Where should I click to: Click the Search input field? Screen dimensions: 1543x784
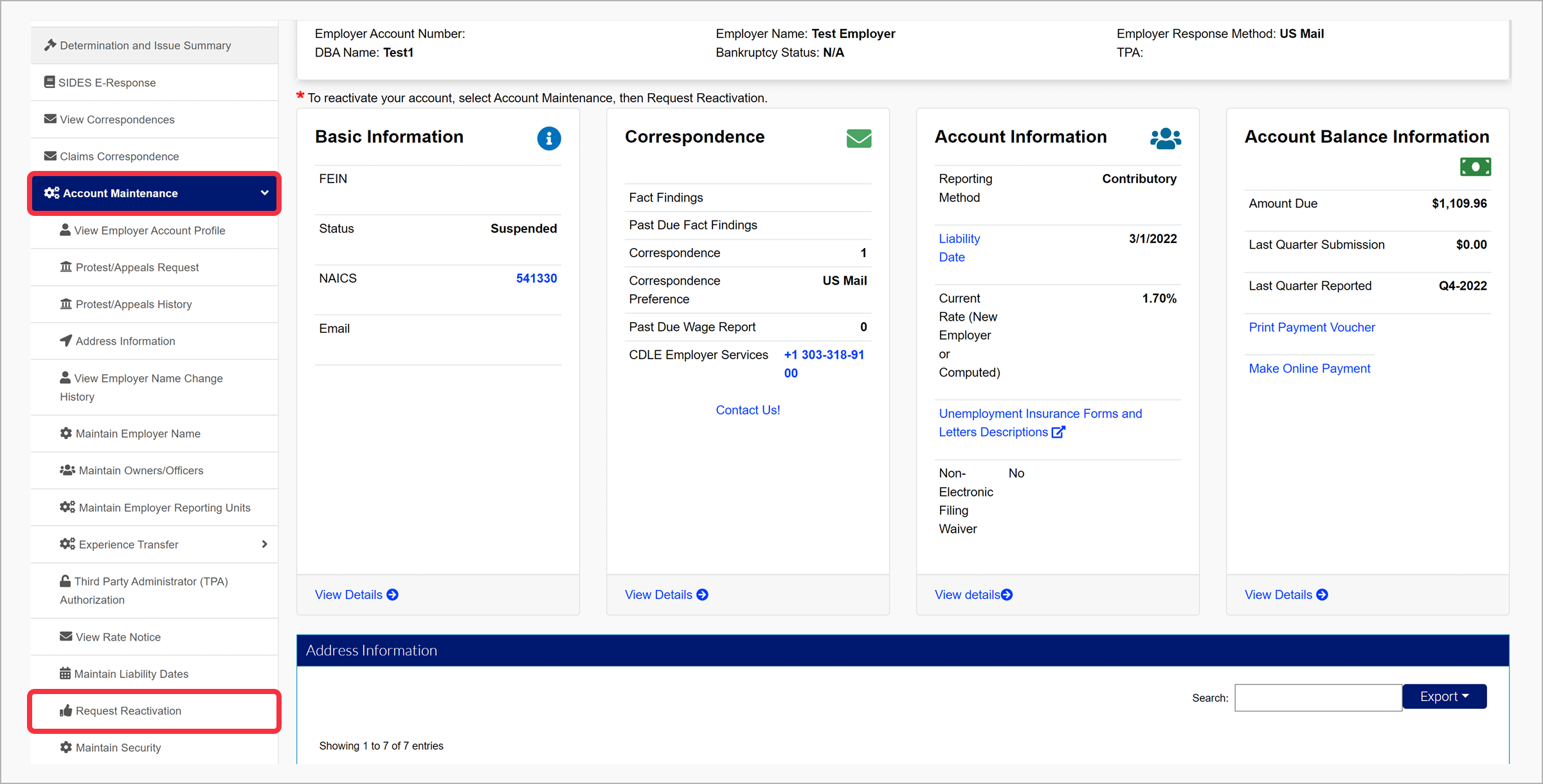coord(1318,698)
